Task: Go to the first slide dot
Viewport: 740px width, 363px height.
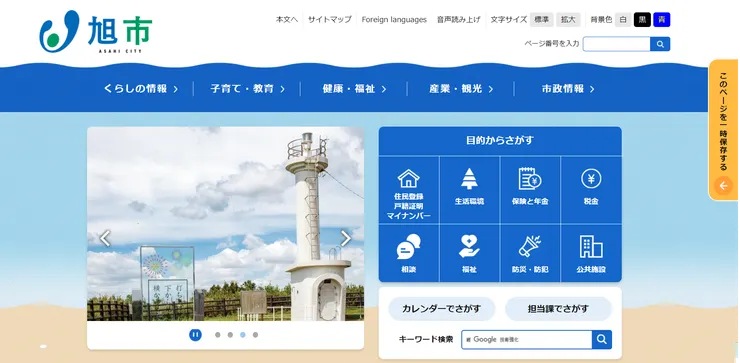Action: coord(218,335)
